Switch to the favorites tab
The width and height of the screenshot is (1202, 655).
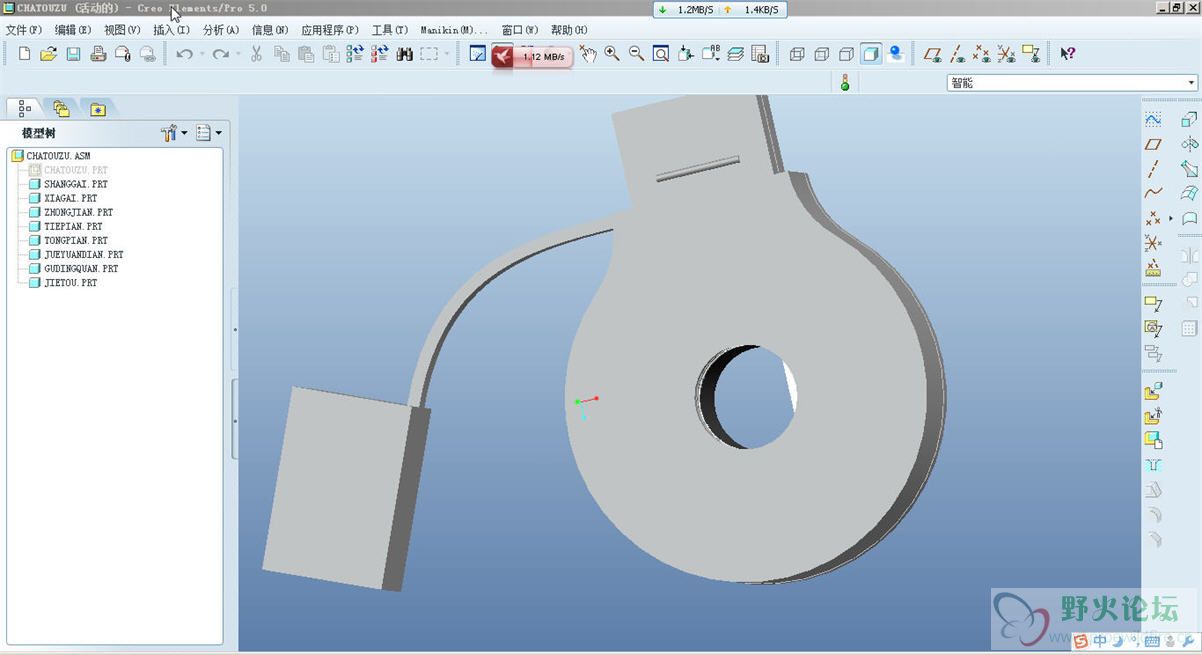point(98,108)
